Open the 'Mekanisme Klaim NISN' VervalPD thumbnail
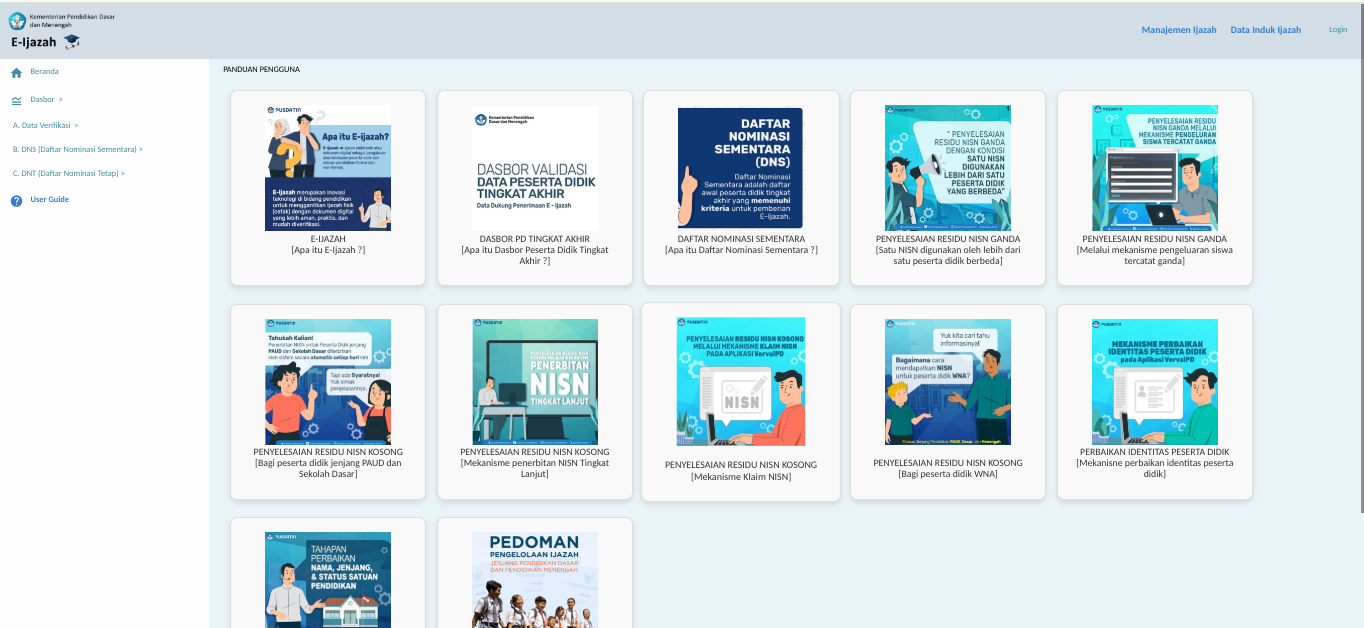The height and width of the screenshot is (628, 1364). (x=741, y=382)
